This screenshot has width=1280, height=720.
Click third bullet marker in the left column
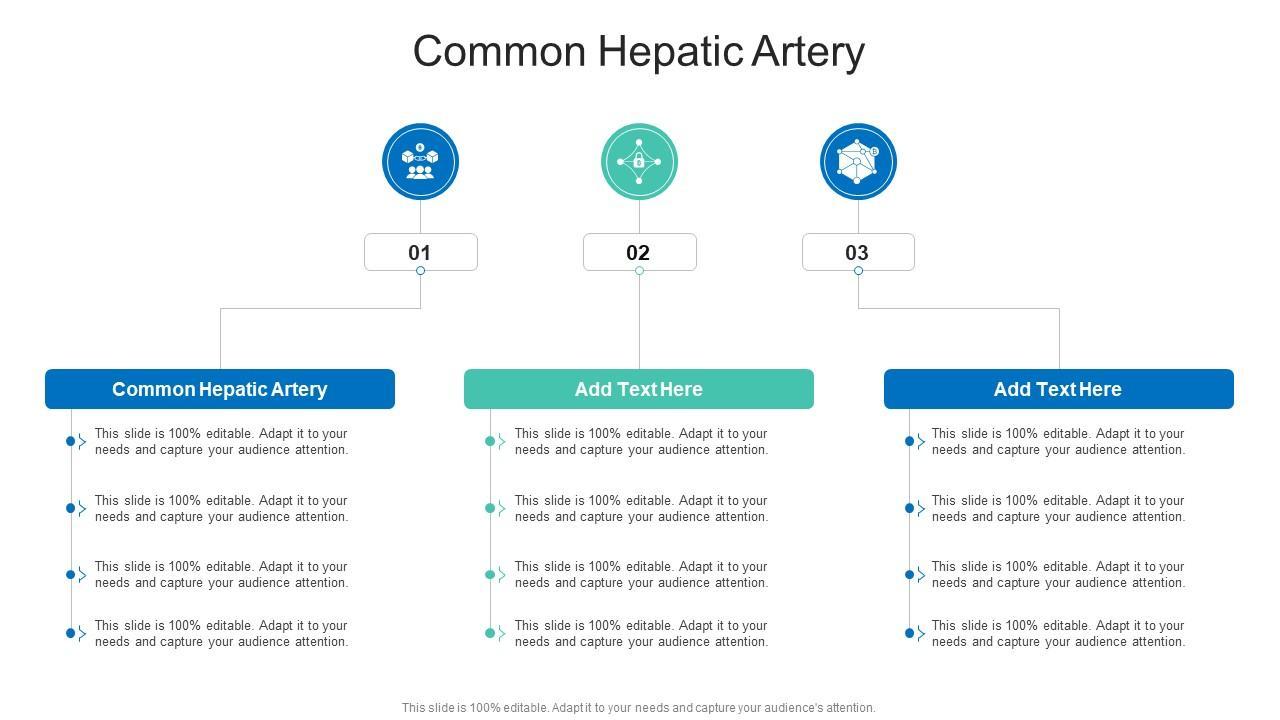72,575
